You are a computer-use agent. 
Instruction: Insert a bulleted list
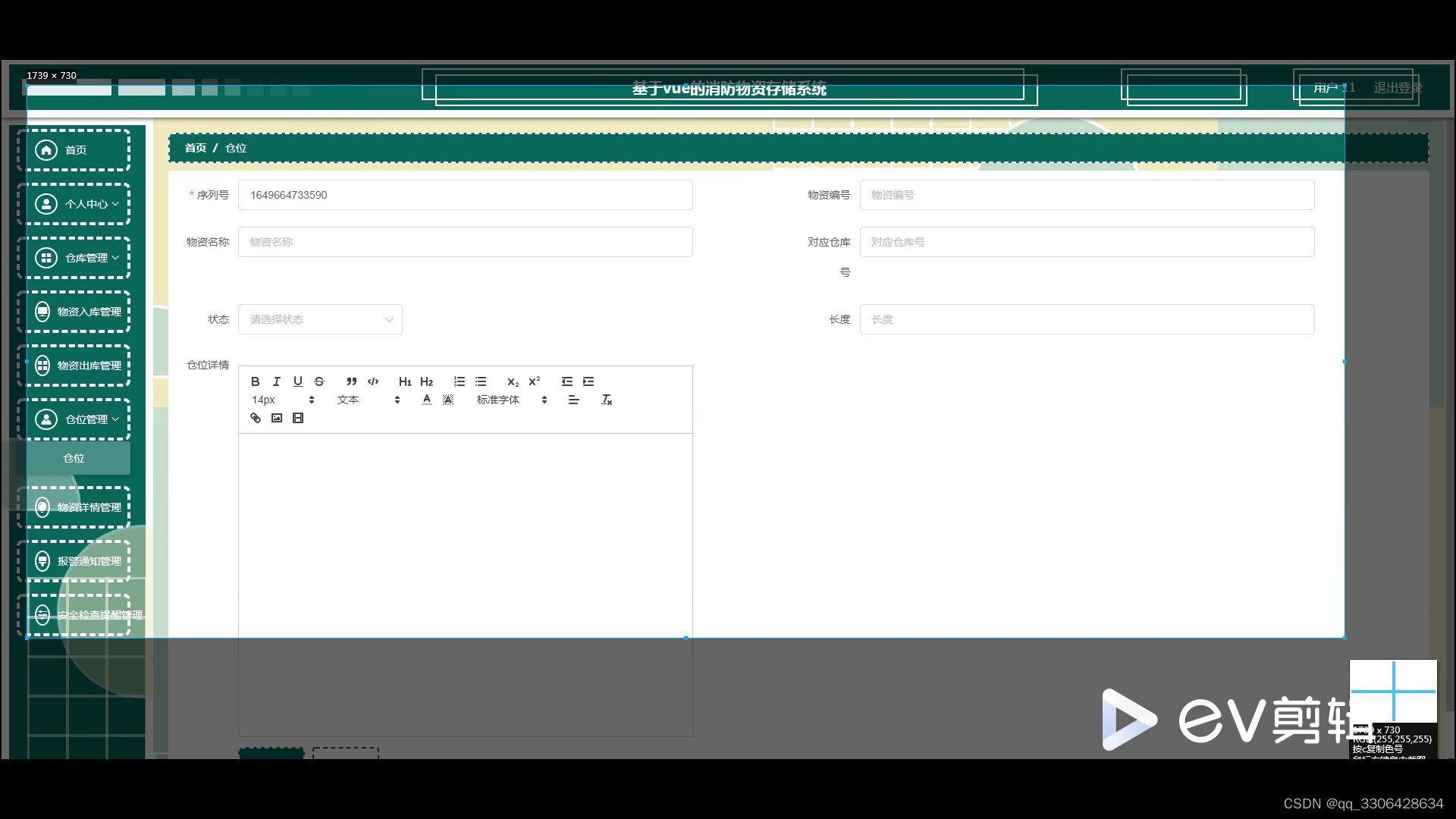coord(481,381)
